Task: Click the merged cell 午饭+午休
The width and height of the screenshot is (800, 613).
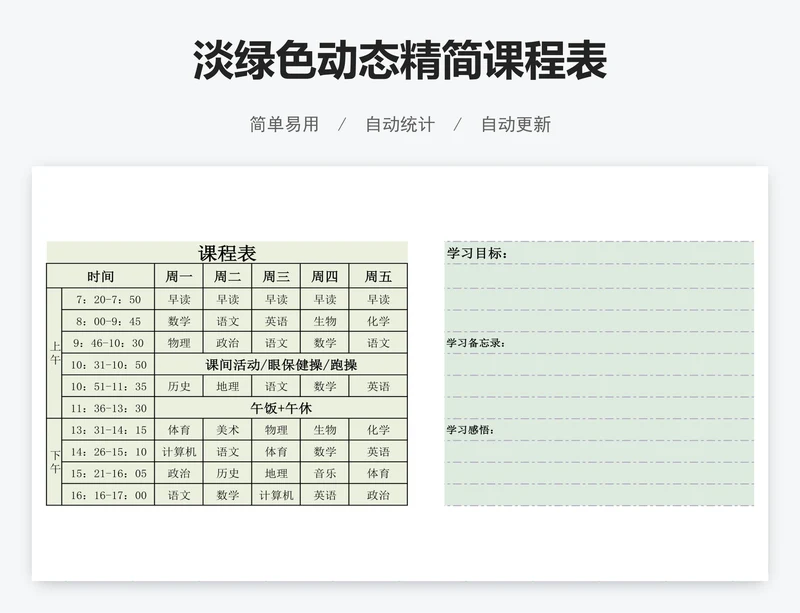Action: [x=281, y=408]
